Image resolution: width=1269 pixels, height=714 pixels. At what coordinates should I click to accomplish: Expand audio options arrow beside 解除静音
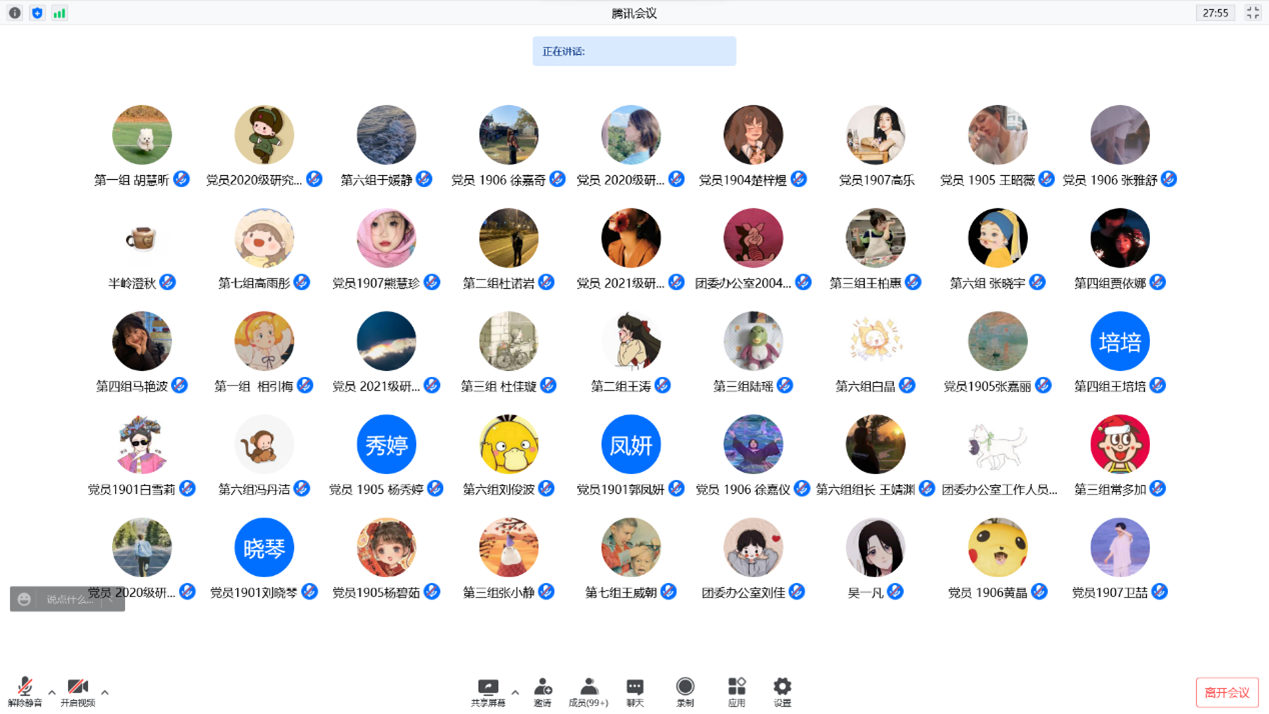tap(52, 692)
